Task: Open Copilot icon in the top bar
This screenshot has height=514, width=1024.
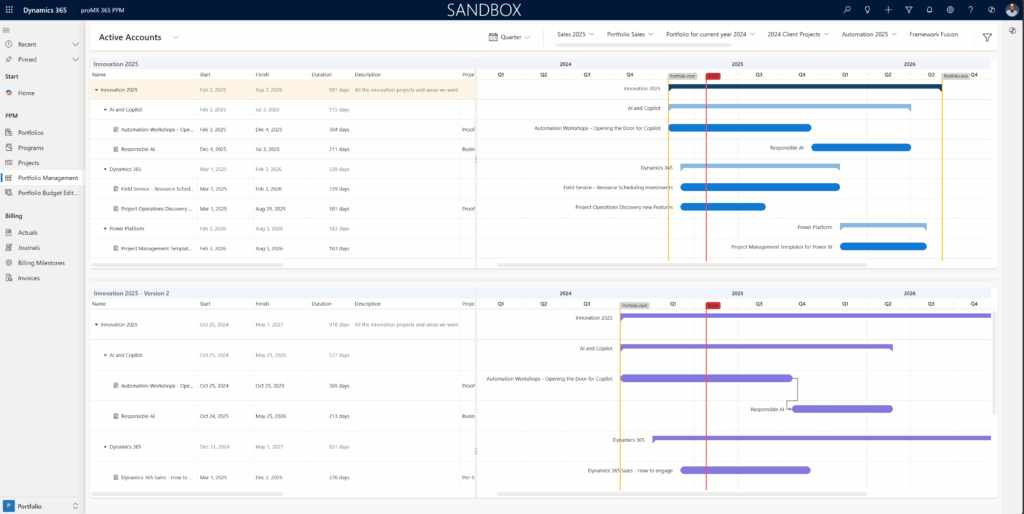Action: 991,10
